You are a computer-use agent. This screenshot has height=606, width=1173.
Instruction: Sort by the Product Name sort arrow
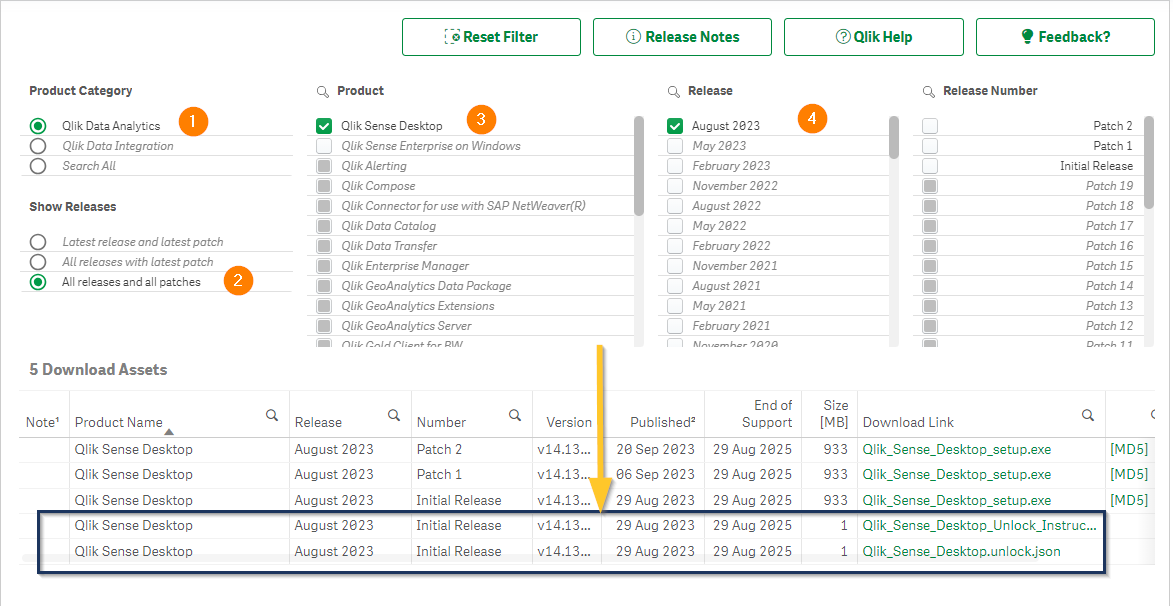[x=169, y=432]
